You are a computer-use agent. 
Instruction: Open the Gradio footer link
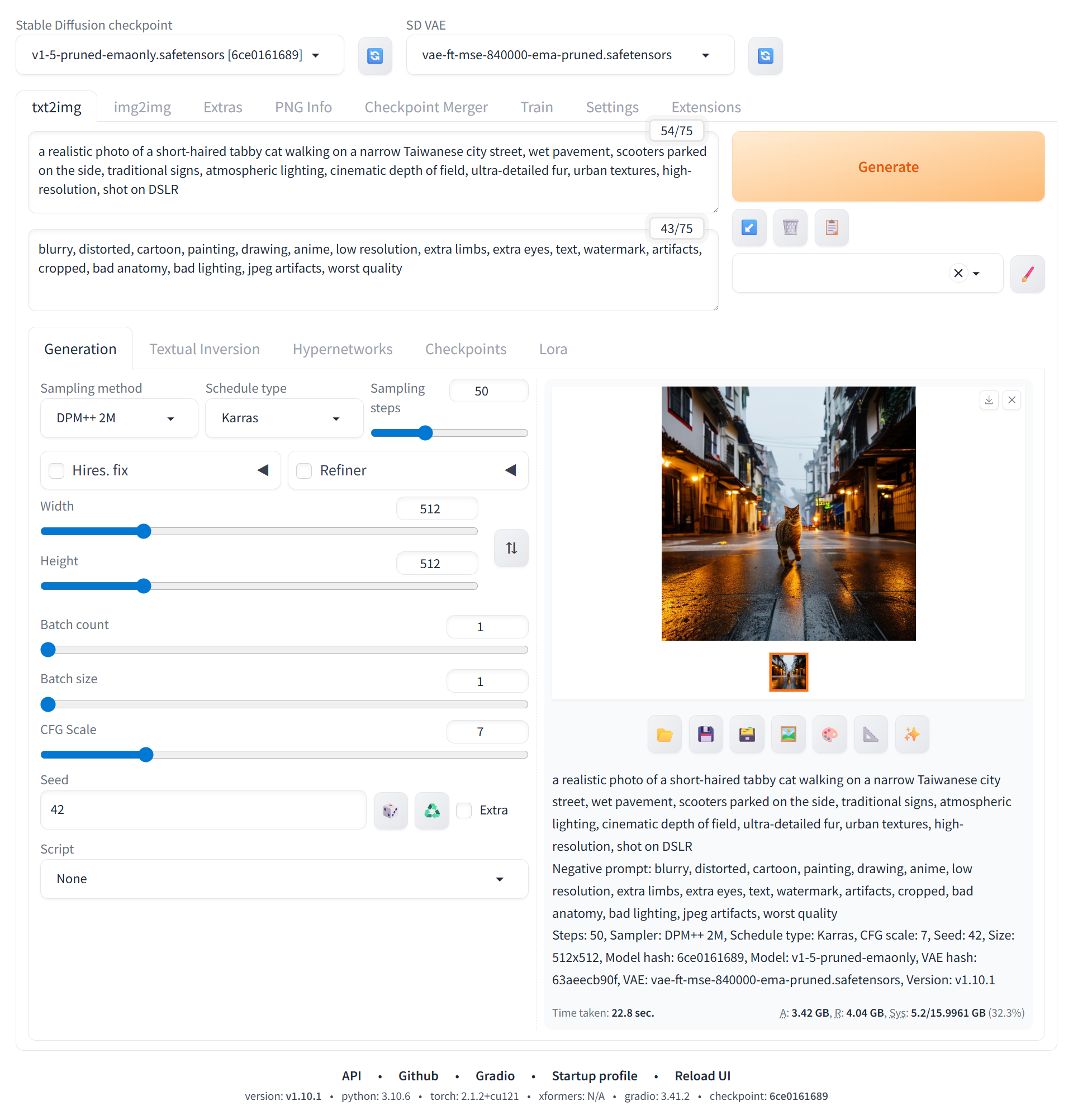(x=495, y=1076)
